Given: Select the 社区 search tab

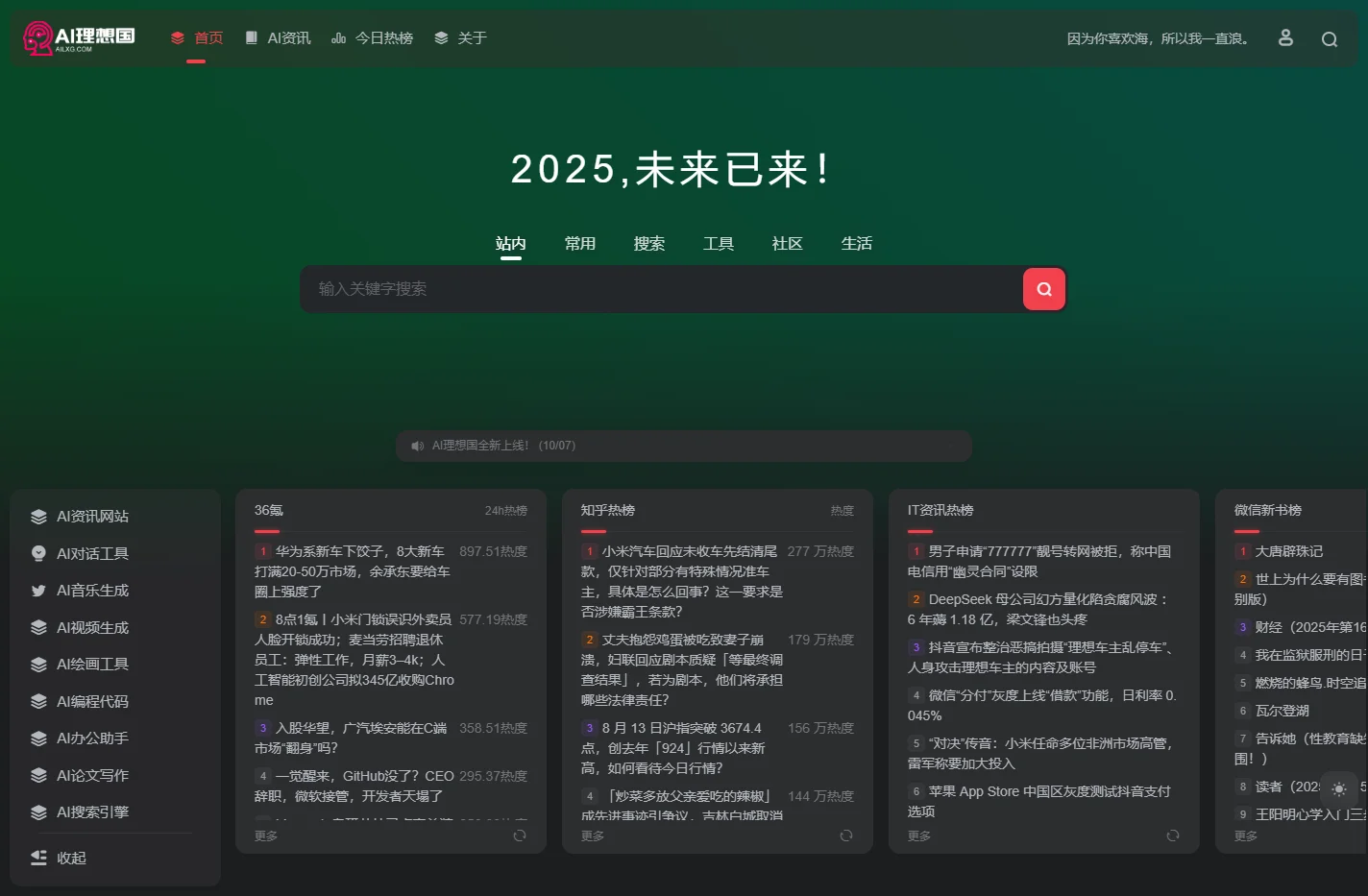Looking at the screenshot, I should click(x=788, y=244).
